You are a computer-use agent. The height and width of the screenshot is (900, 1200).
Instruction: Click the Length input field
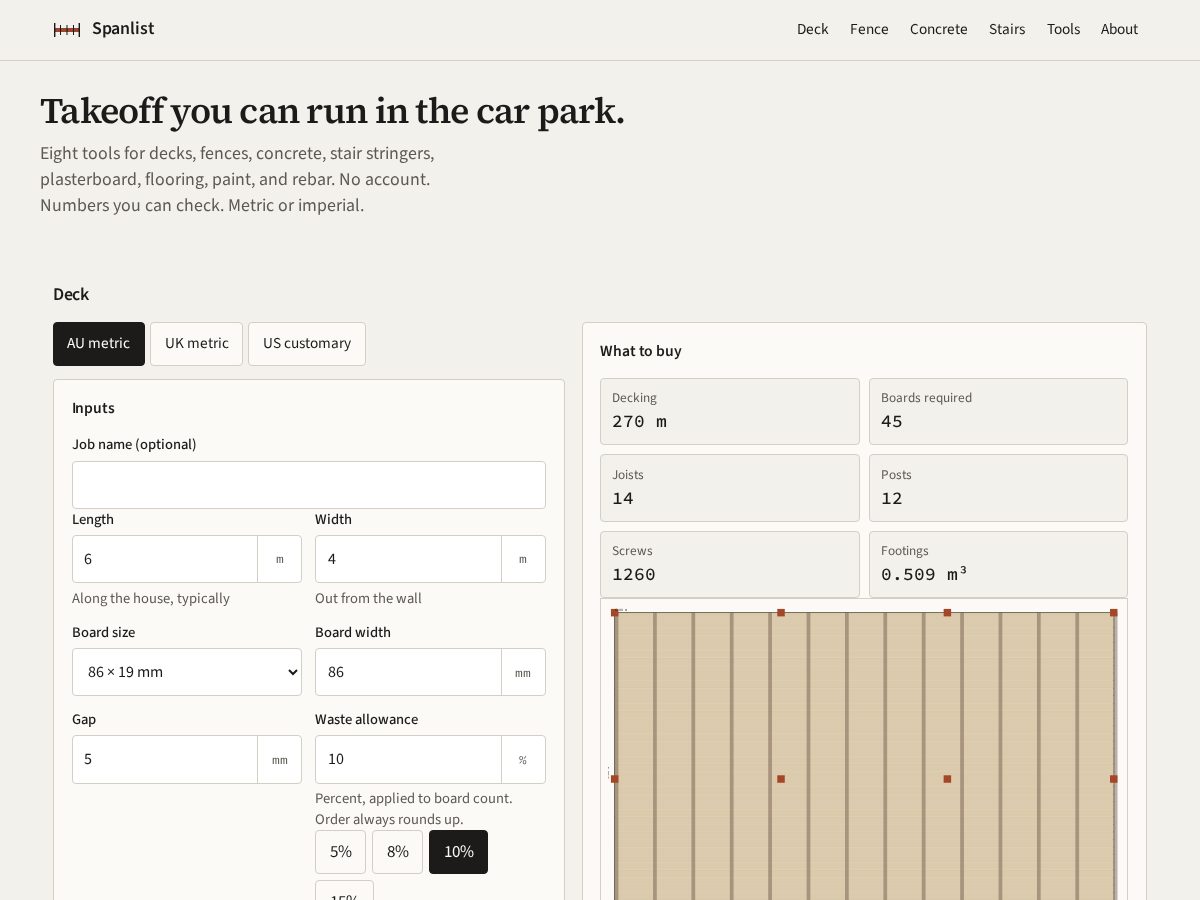[x=165, y=559]
